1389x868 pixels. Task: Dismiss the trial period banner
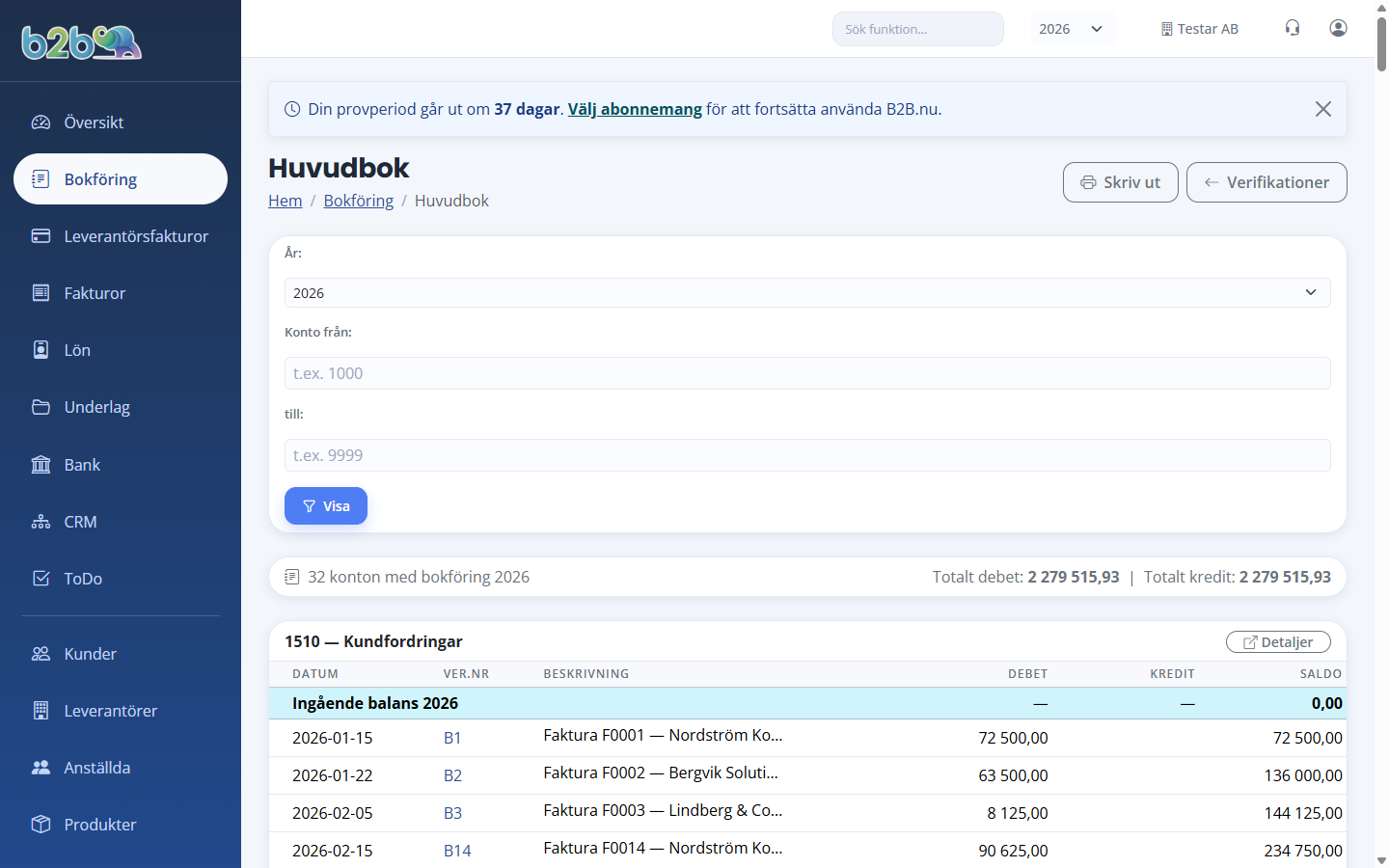(1323, 109)
